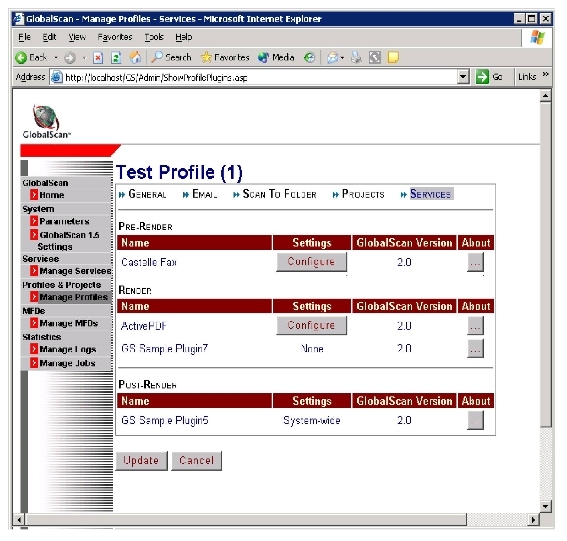Click the green Go arrow button
Viewport: 567px width, 541px height.
pyautogui.click(x=482, y=77)
